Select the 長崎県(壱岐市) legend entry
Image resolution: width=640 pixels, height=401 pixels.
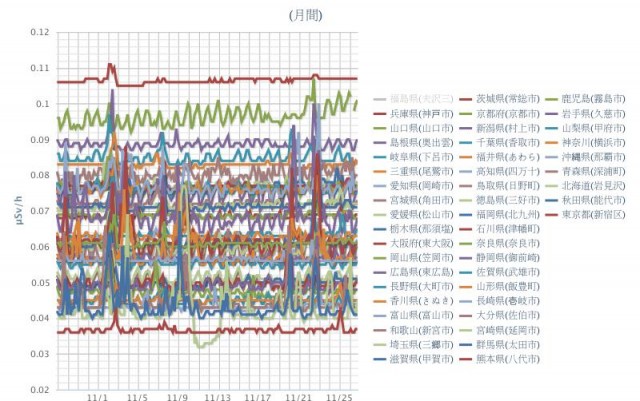[500, 301]
